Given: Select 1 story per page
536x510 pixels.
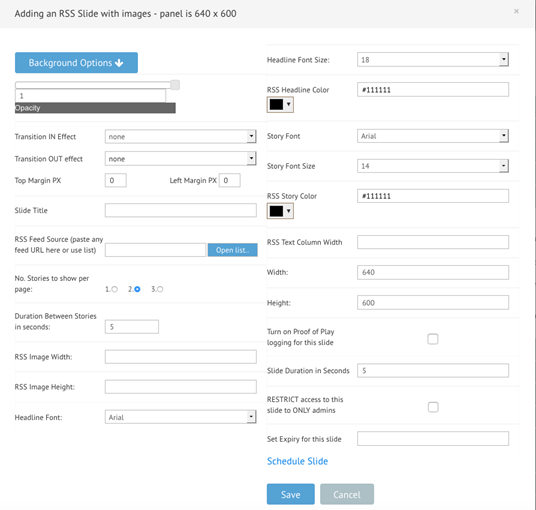Looking at the screenshot, I should (x=115, y=289).
